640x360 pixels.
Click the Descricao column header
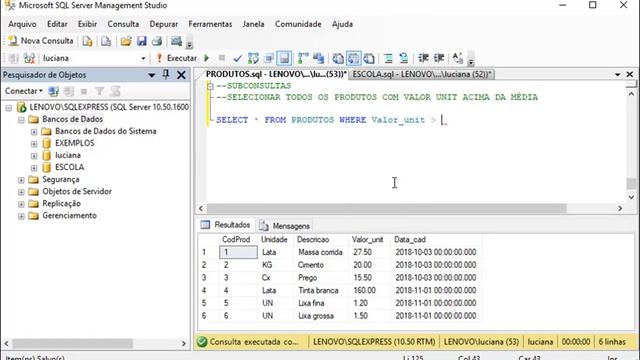321,240
